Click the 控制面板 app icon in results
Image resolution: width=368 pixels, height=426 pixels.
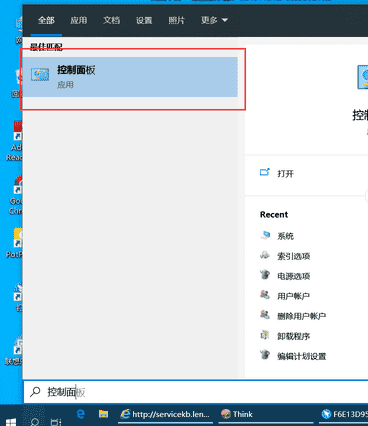tap(40, 74)
